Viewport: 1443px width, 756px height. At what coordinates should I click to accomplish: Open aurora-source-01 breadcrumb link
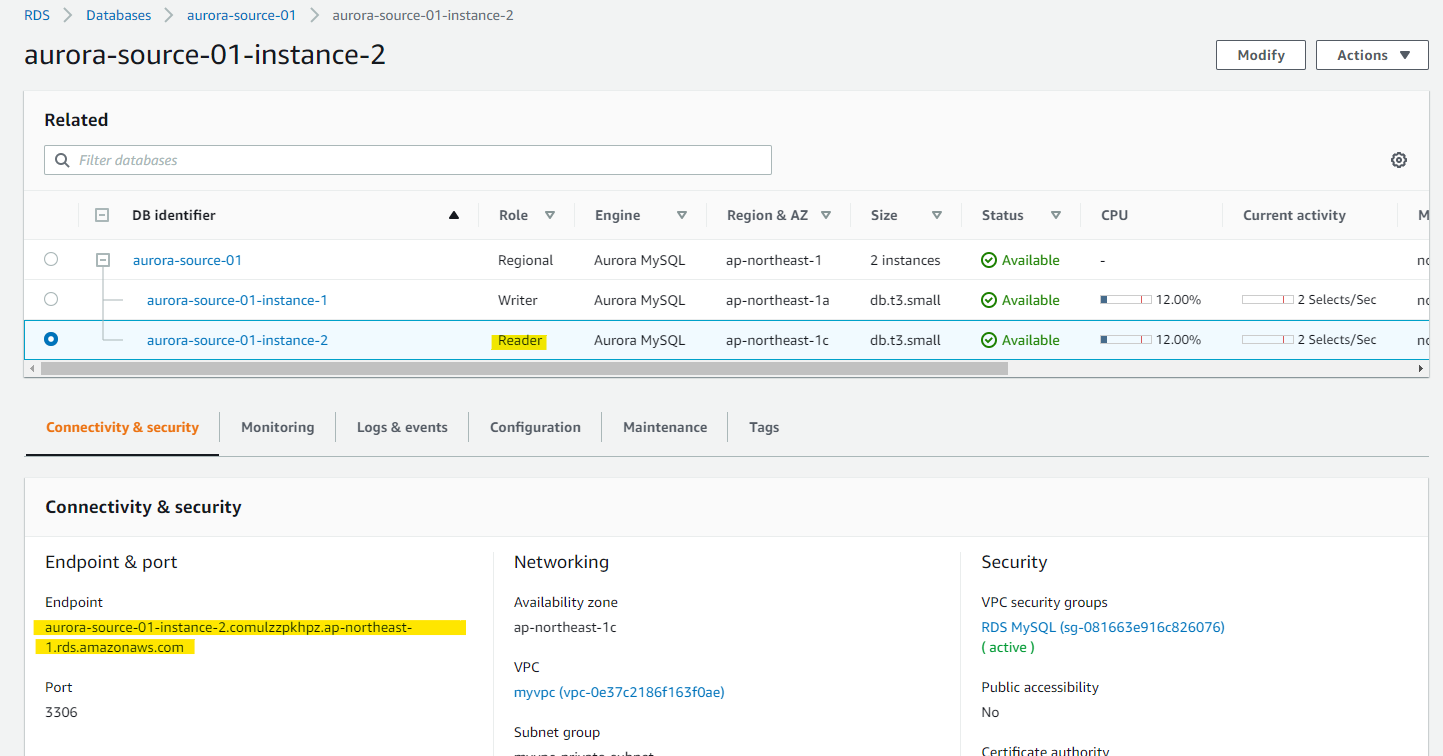(241, 15)
